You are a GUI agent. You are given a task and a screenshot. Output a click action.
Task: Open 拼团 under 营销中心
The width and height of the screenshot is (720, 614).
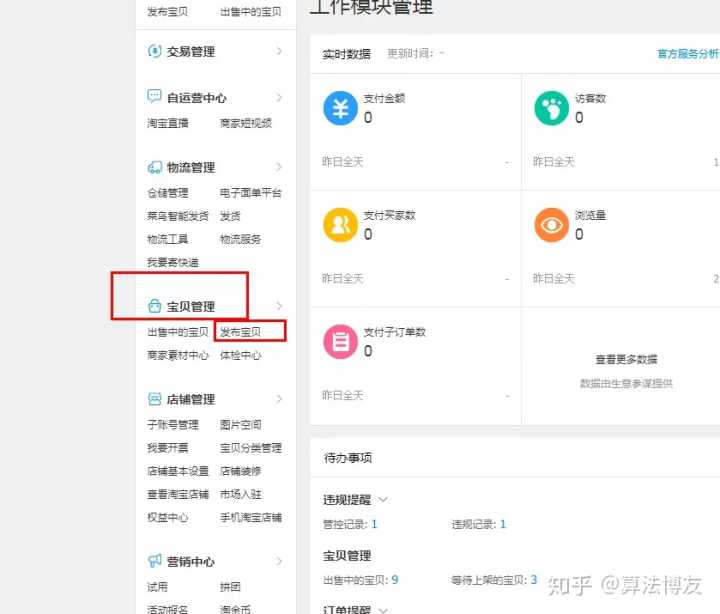[x=230, y=587]
